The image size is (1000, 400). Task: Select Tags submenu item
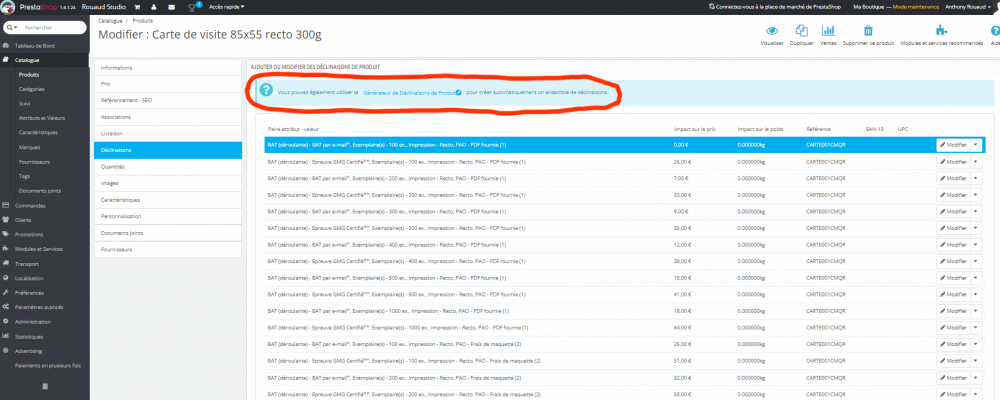click(24, 176)
